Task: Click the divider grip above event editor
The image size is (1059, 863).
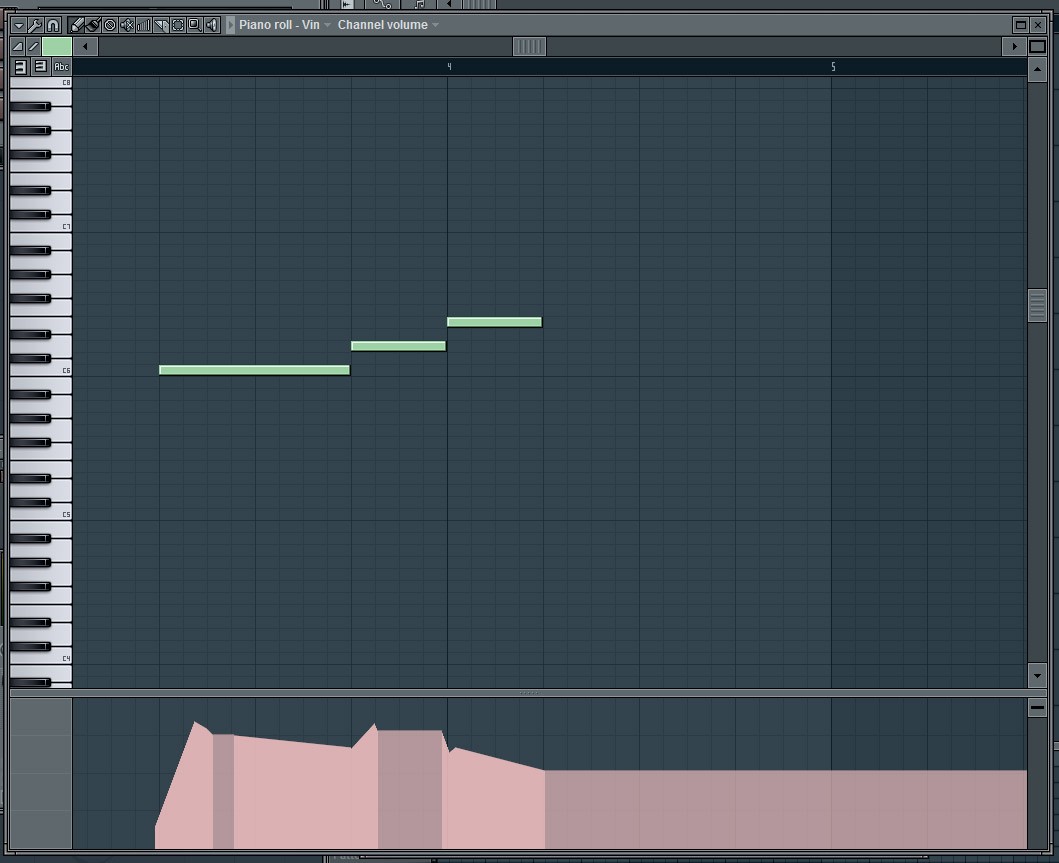Action: pos(529,693)
